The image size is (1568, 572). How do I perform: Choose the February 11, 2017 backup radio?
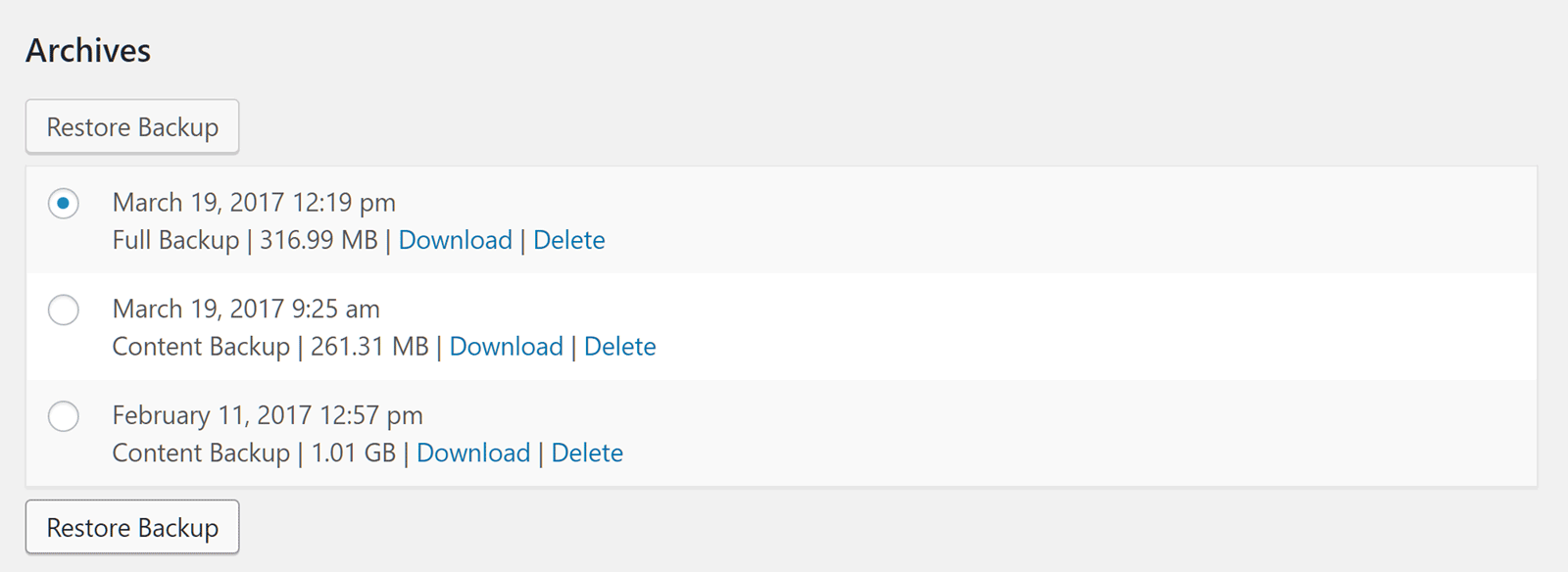[64, 416]
